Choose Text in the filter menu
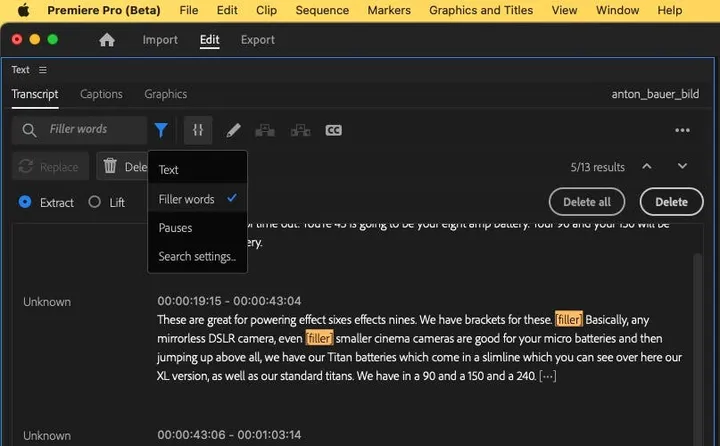720x446 pixels. coord(197,169)
